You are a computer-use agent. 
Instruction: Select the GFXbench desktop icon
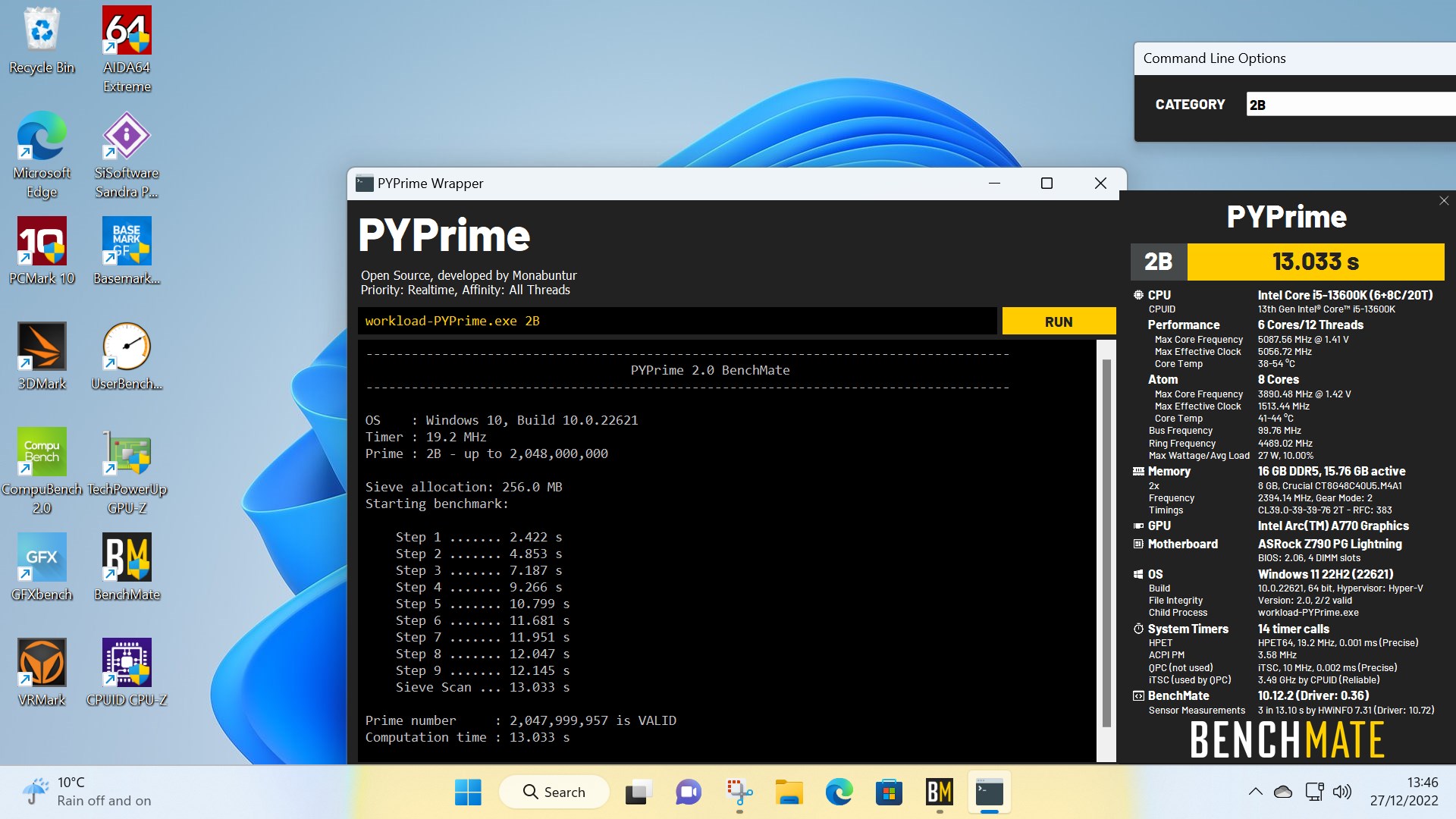42,567
